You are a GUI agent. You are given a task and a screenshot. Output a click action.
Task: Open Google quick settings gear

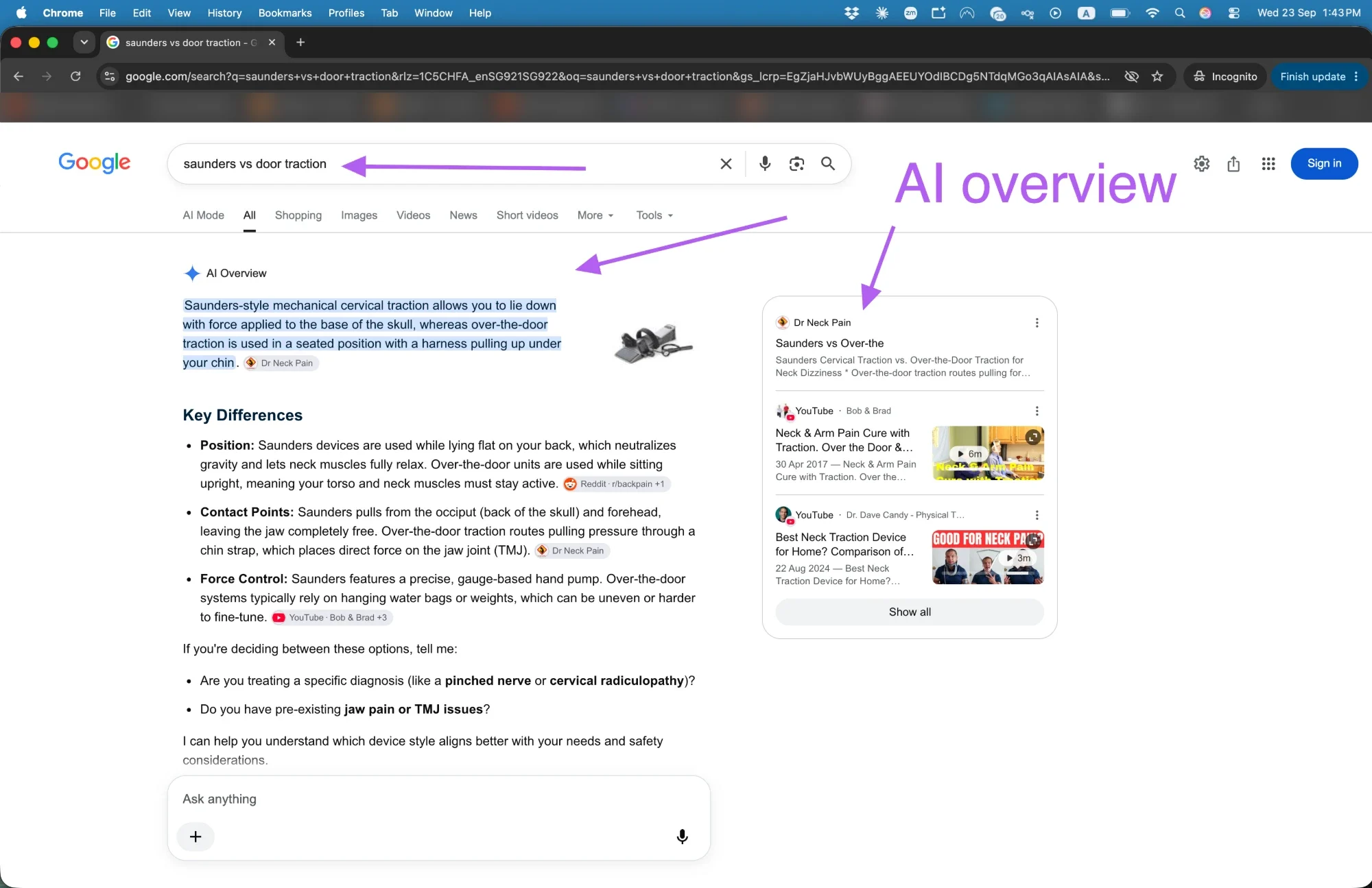(x=1201, y=164)
